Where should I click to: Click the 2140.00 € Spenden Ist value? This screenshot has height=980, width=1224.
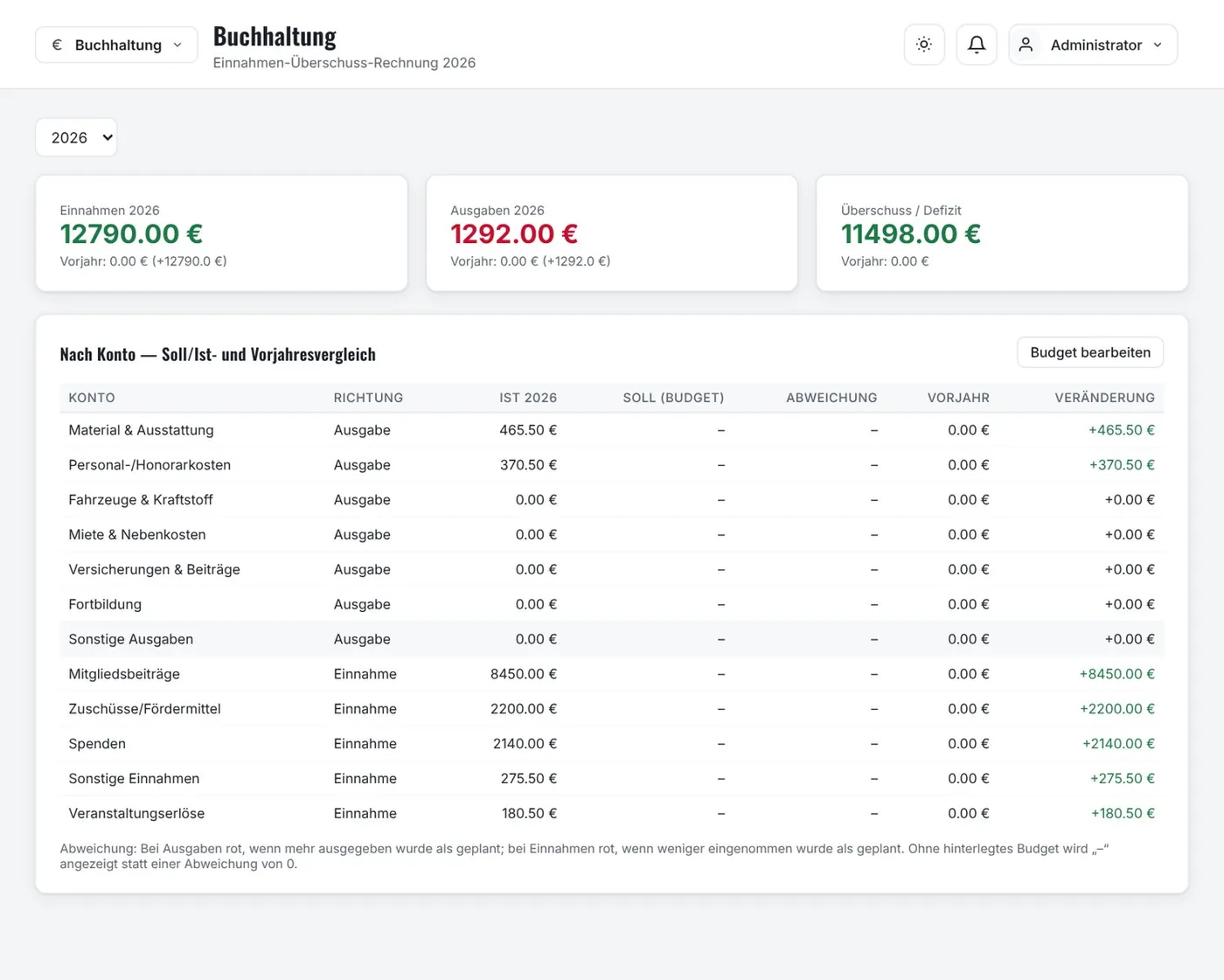click(525, 744)
